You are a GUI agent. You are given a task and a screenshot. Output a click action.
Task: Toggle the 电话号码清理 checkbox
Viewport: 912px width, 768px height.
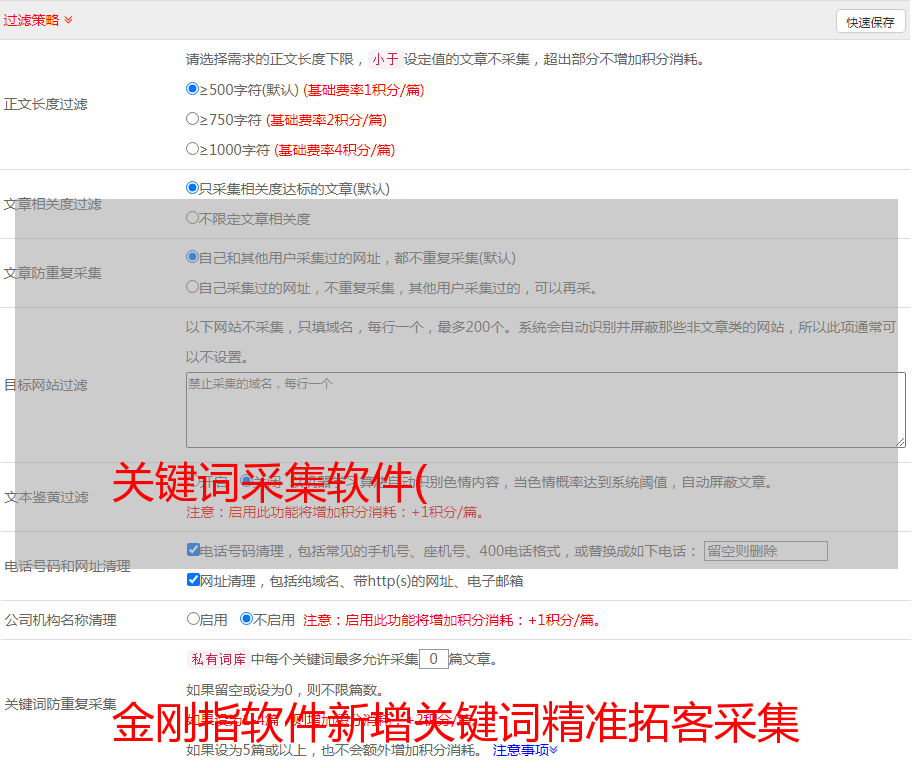point(194,550)
